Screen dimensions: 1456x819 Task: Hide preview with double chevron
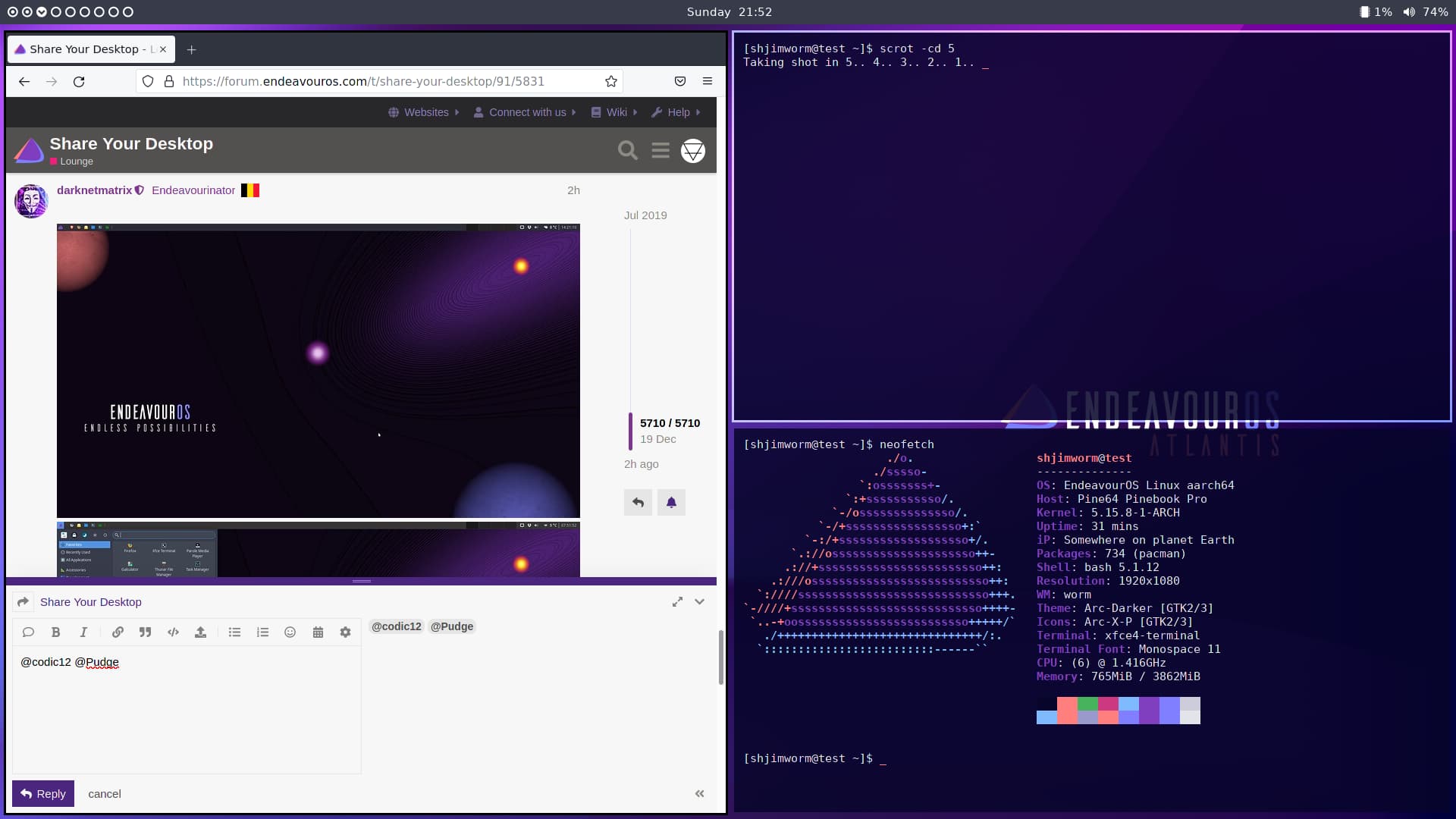pyautogui.click(x=699, y=793)
